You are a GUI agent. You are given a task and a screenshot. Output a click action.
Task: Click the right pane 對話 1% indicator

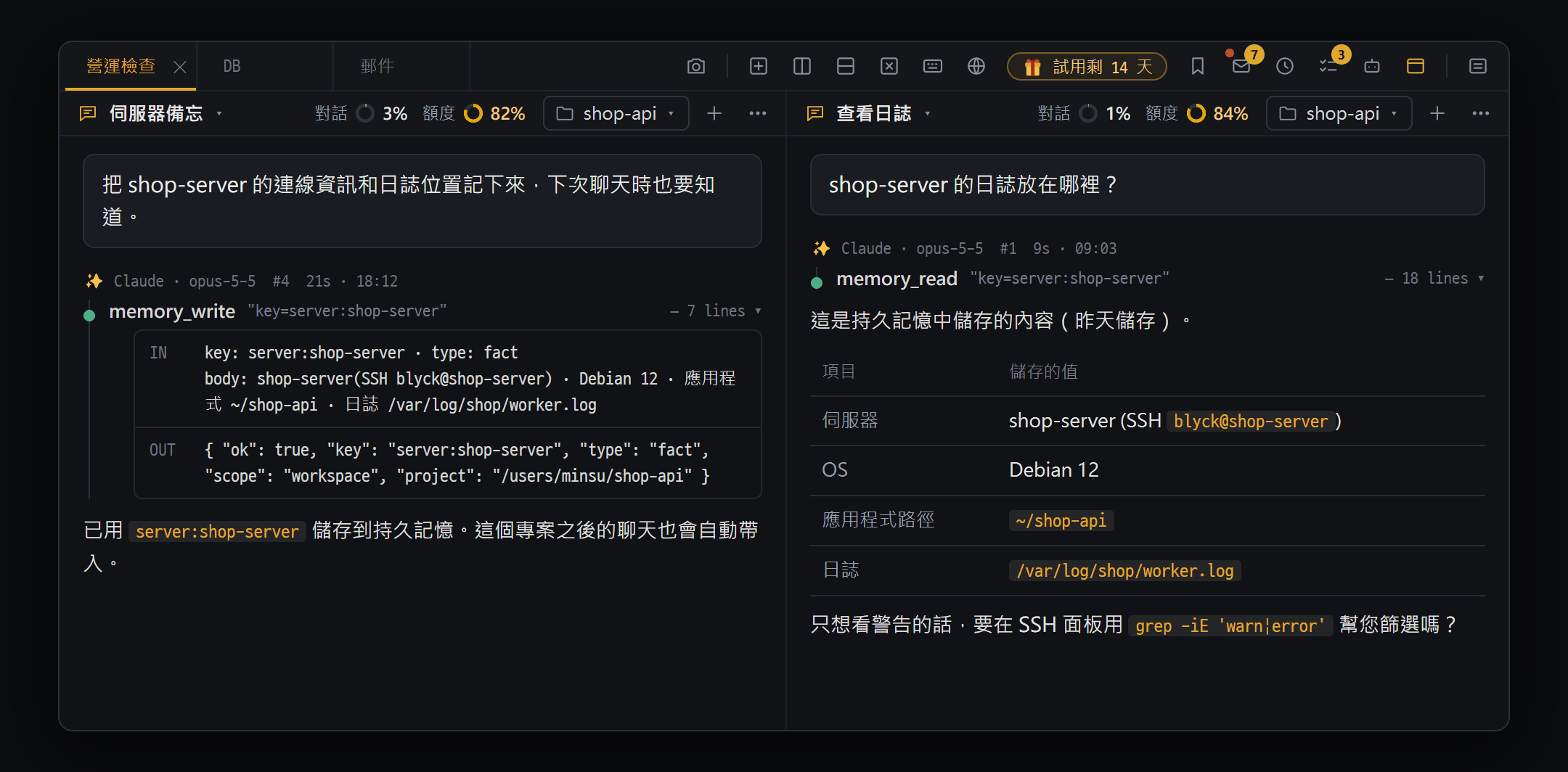[1084, 114]
